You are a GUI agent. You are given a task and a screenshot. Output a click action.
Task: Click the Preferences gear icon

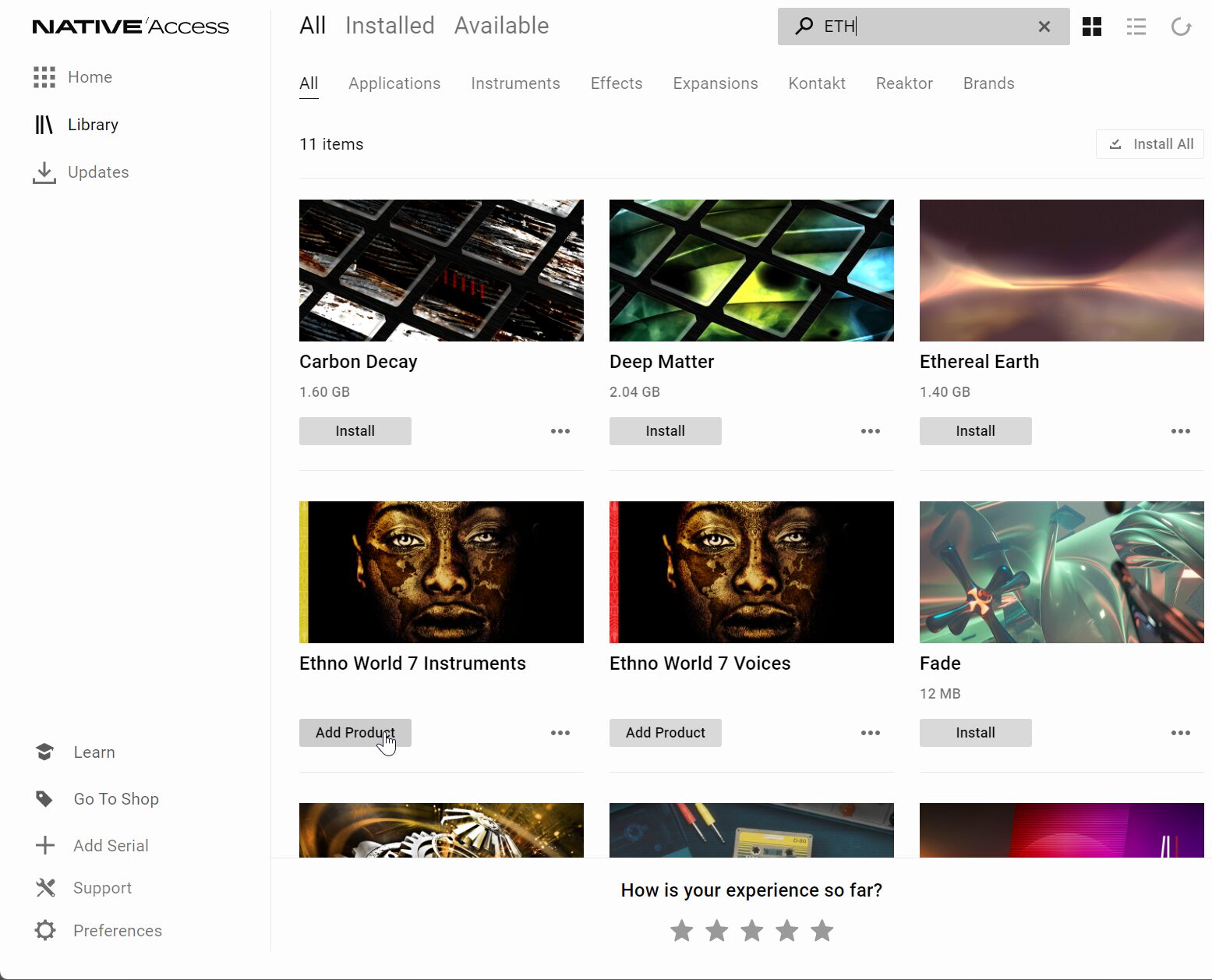tap(45, 930)
